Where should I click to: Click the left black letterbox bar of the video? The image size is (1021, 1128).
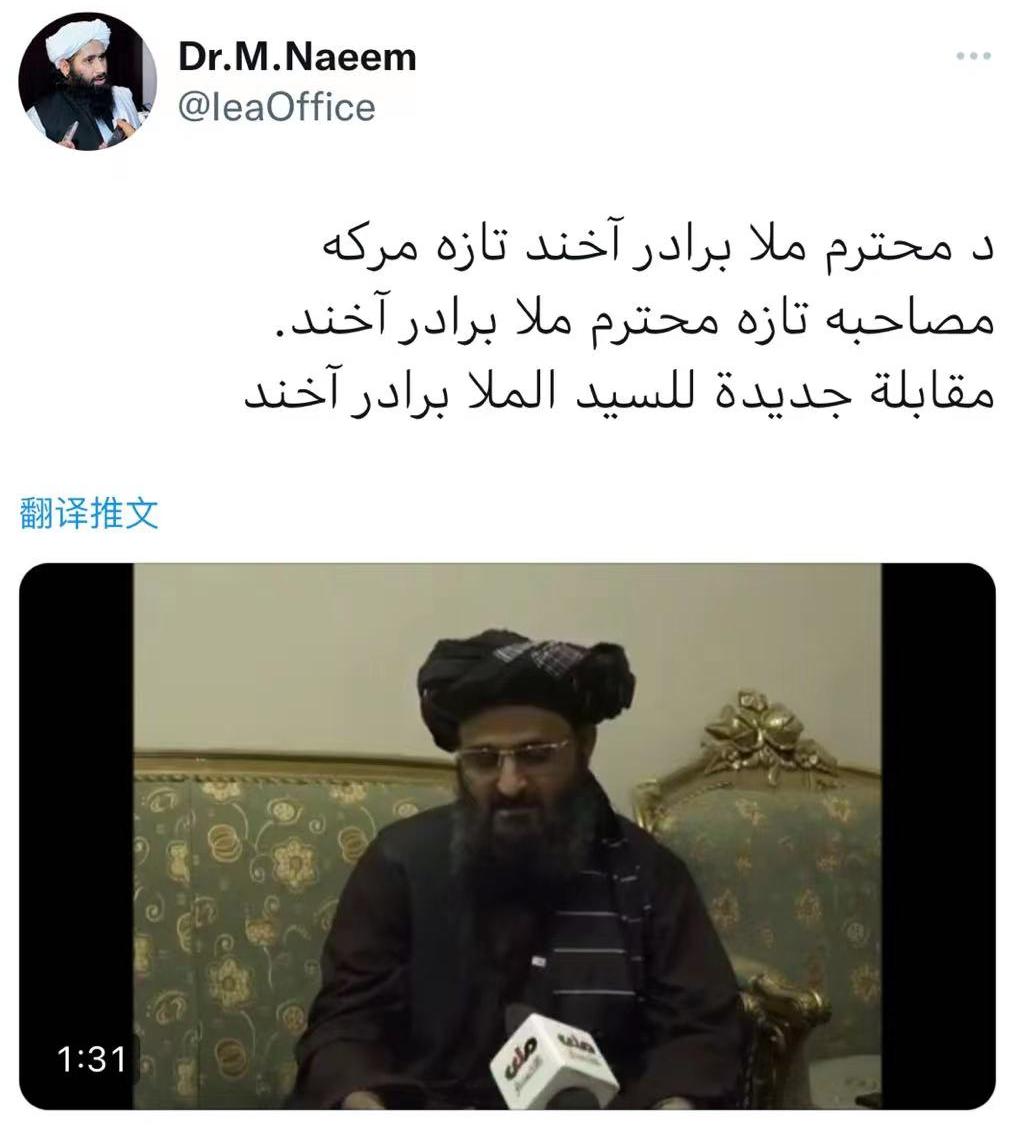coord(76,836)
